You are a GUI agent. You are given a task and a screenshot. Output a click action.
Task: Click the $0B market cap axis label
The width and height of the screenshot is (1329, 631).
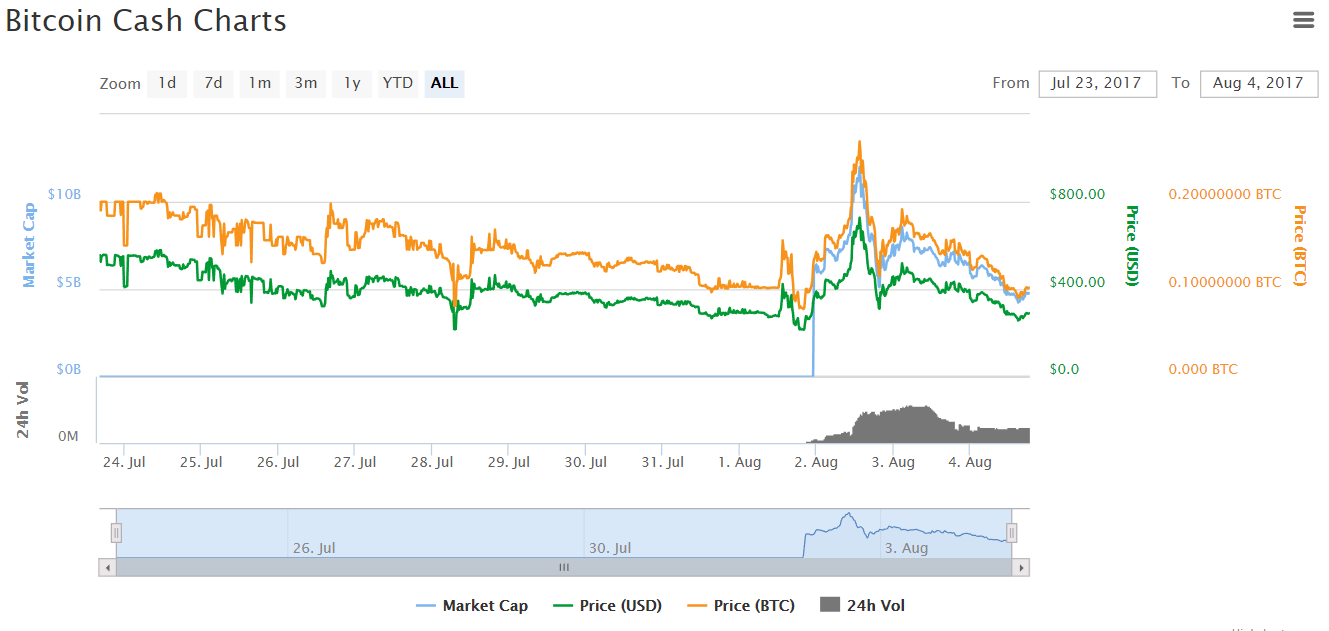(x=68, y=369)
